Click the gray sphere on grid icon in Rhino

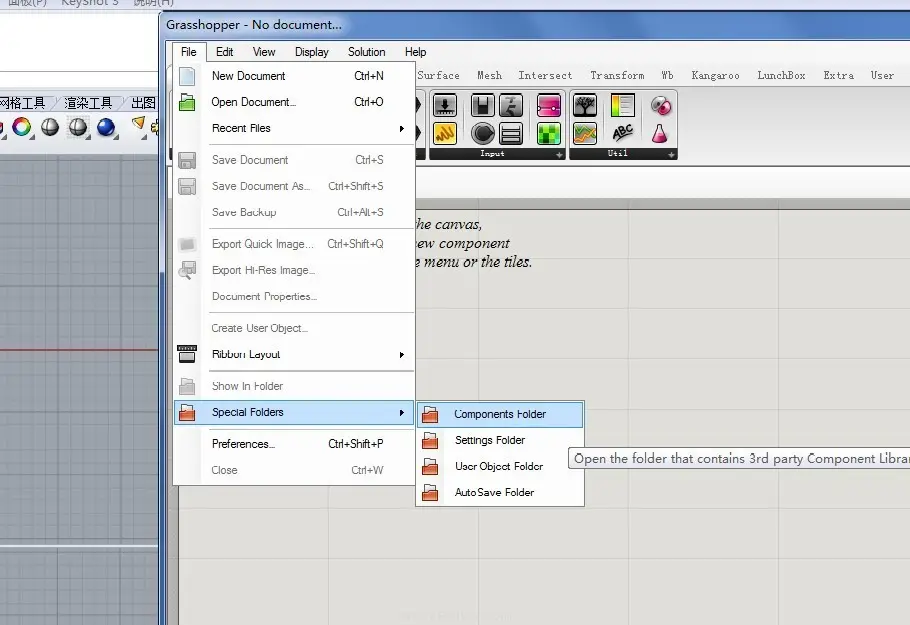(78, 127)
